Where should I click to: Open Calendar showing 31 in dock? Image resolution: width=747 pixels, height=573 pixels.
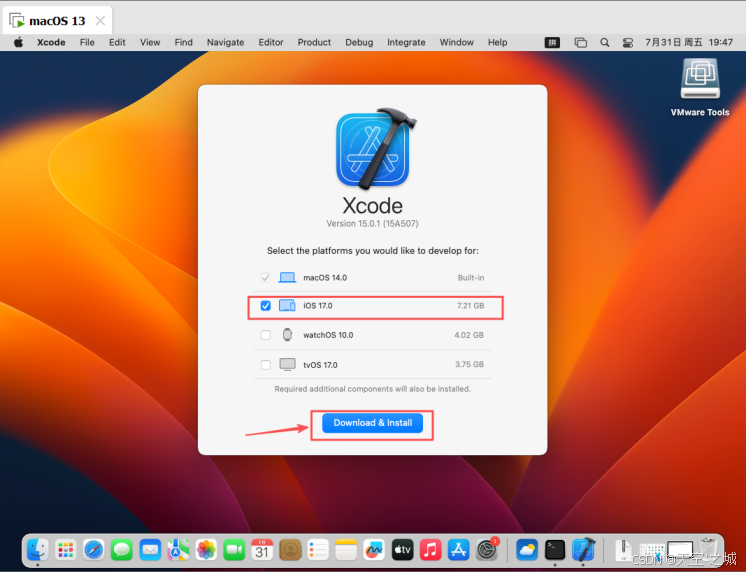pos(262,550)
